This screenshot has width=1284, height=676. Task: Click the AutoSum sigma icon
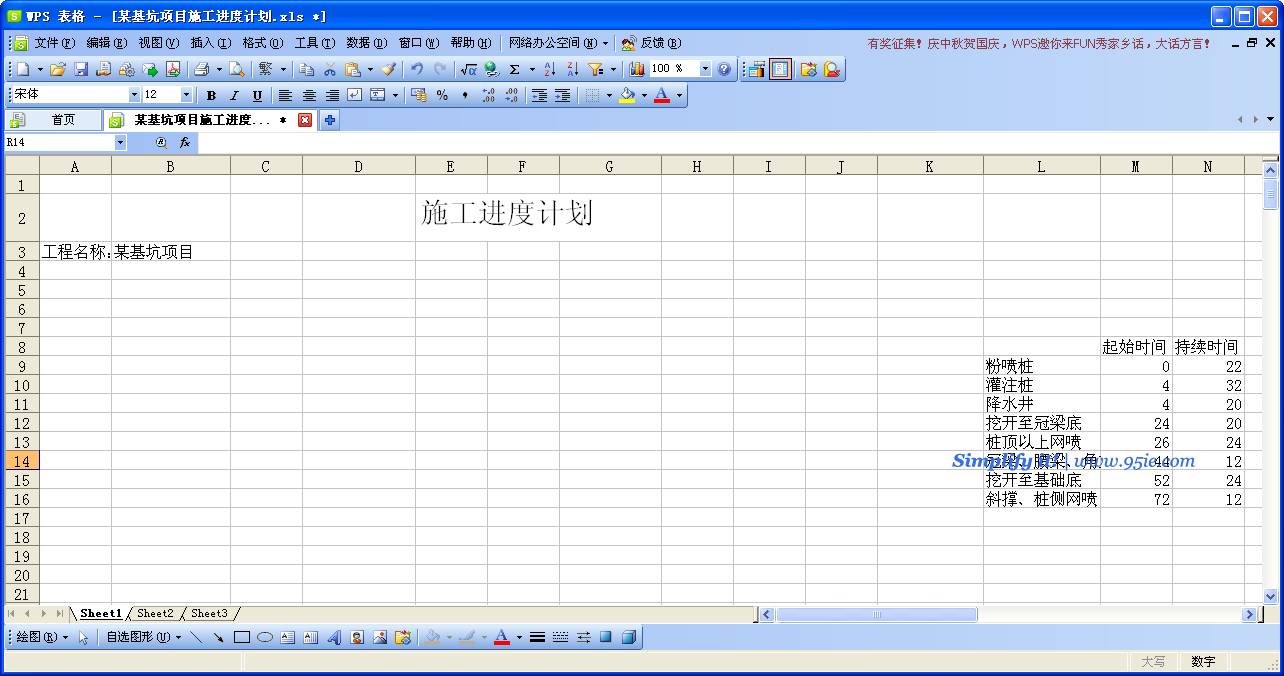tap(514, 69)
